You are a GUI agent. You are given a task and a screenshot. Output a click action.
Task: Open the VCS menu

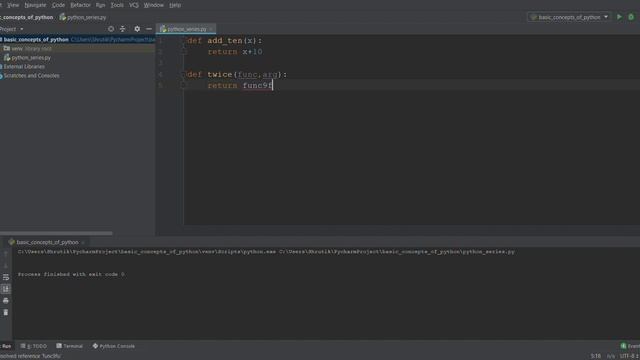pos(133,5)
